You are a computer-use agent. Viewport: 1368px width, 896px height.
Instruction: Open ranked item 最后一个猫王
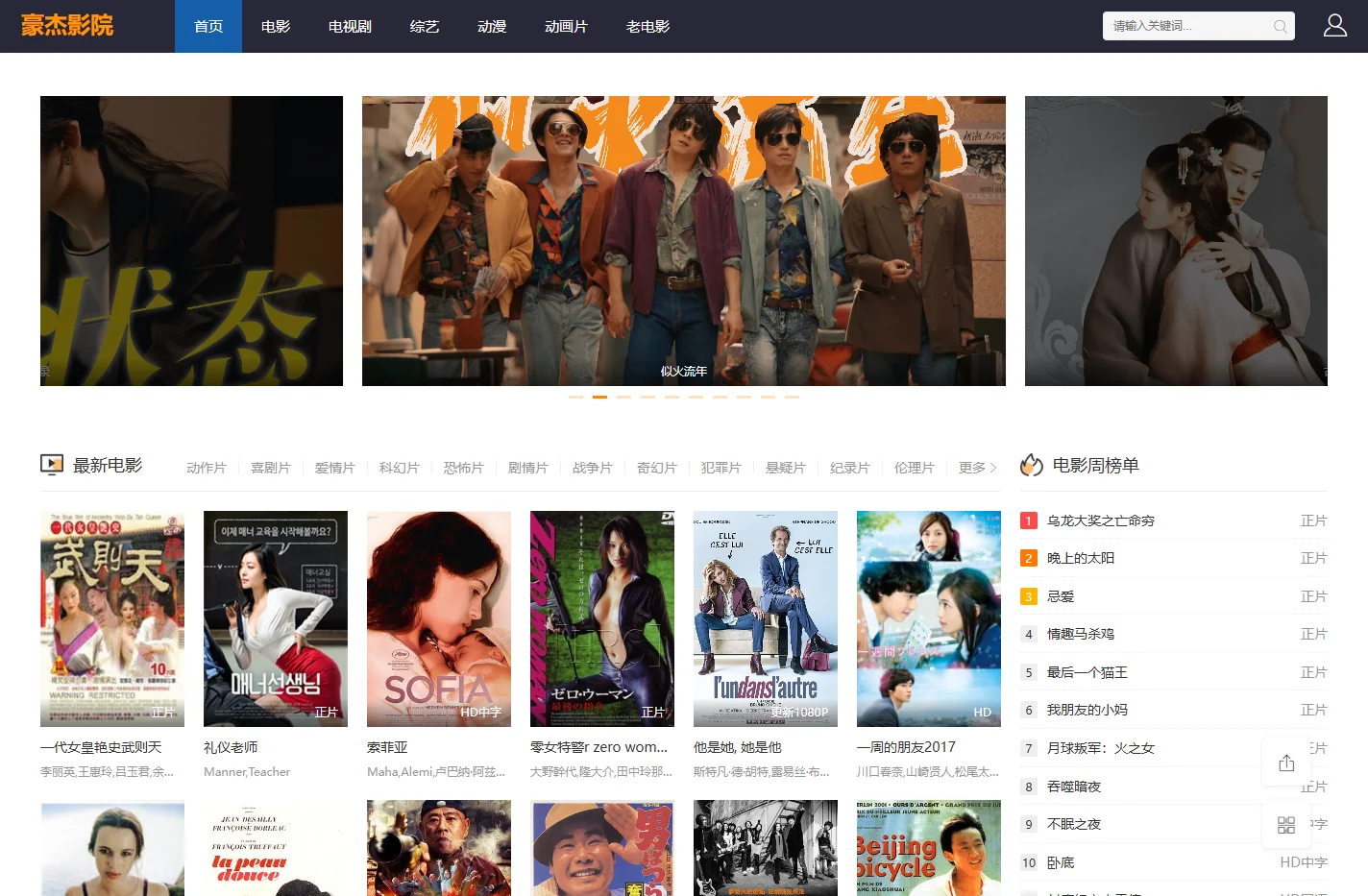1087,672
